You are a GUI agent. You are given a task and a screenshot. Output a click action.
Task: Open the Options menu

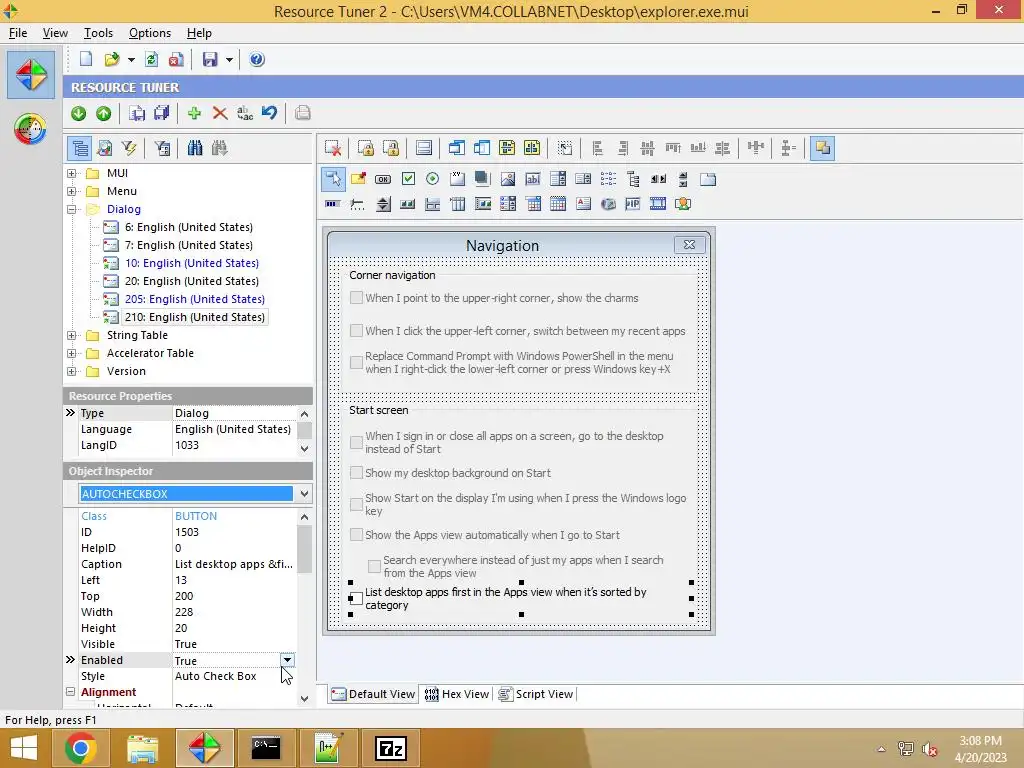(150, 33)
